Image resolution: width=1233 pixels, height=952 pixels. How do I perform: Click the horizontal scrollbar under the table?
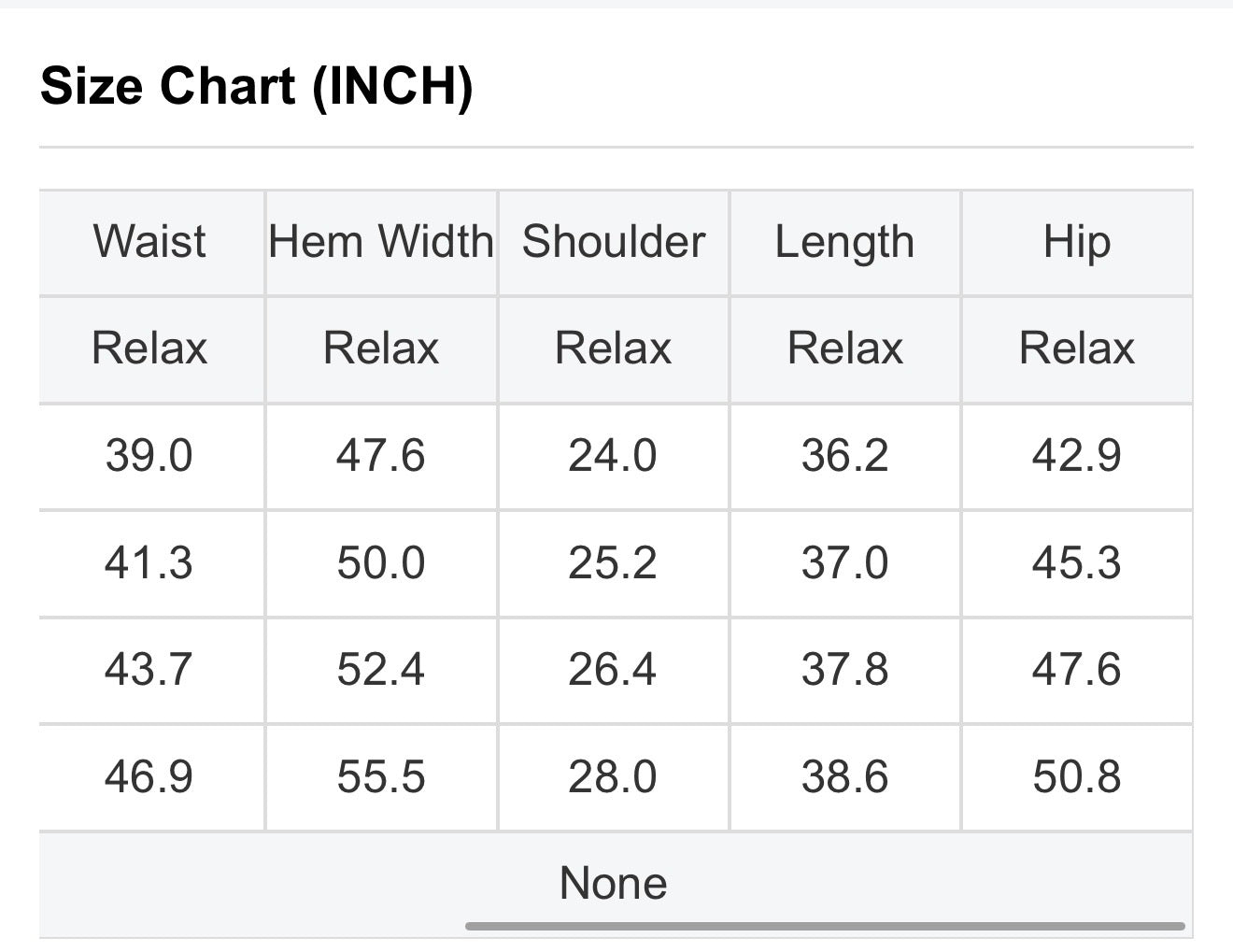tap(825, 926)
